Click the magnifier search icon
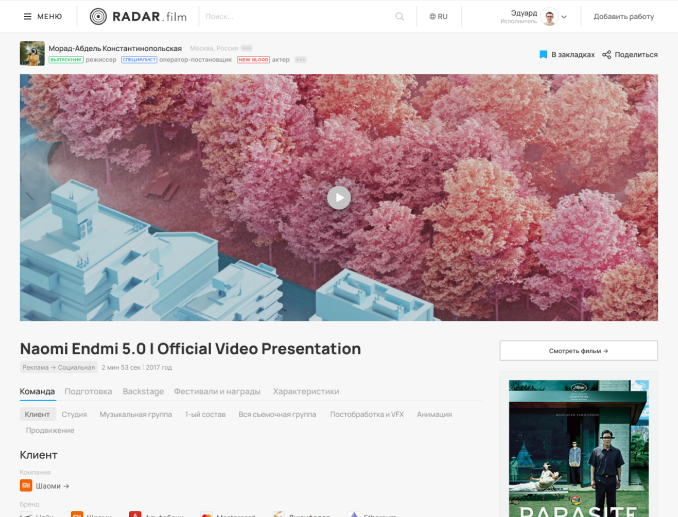This screenshot has height=517, width=678. tap(400, 16)
